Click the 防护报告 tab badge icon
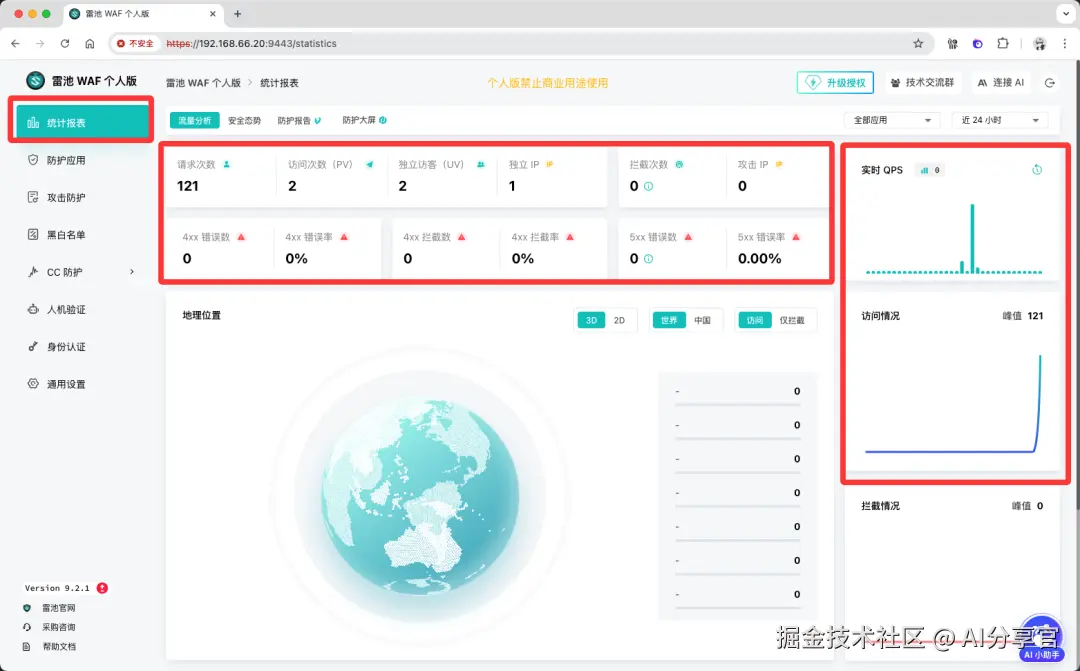 coord(318,120)
